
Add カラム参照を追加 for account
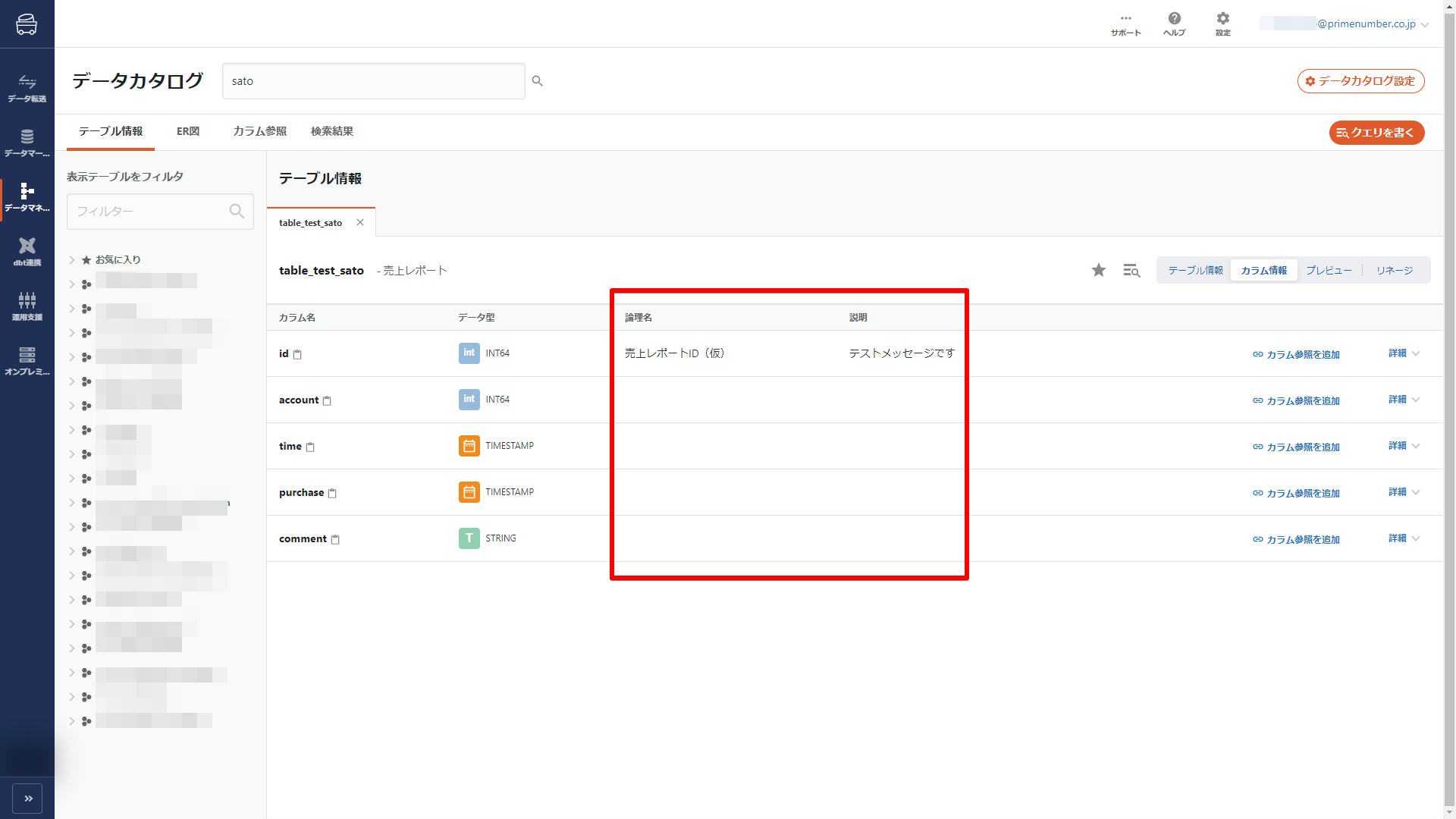point(1297,400)
